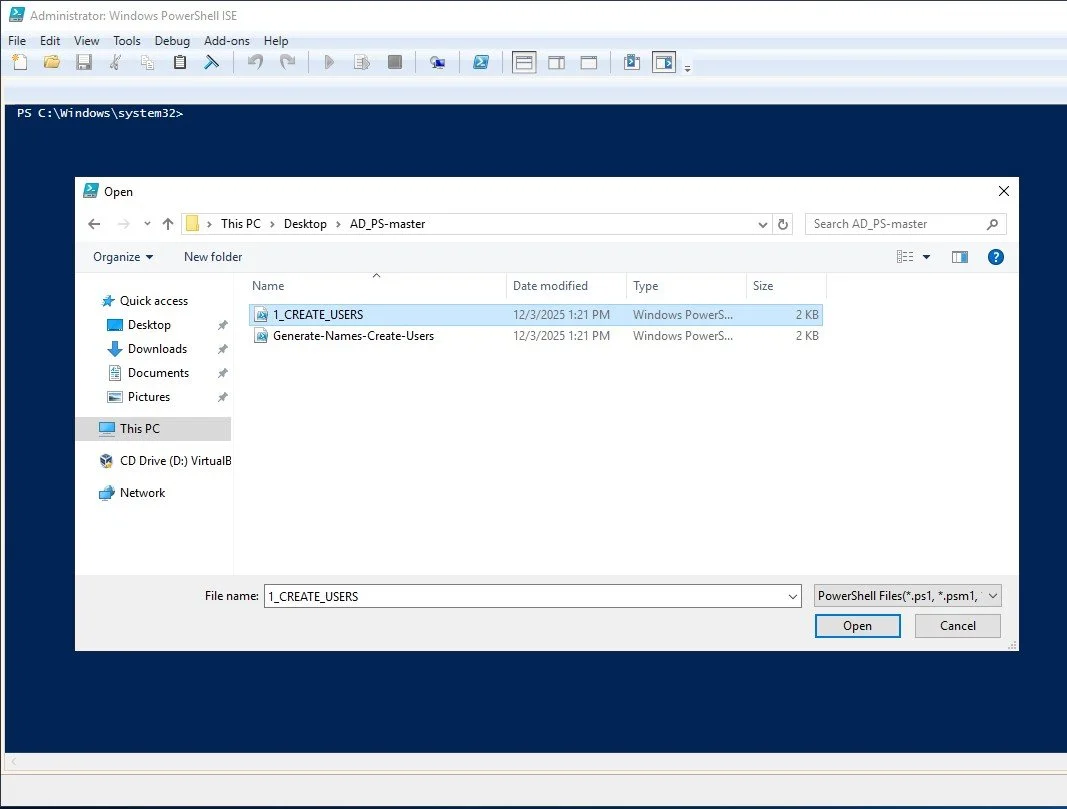The image size is (1067, 809).
Task: Toggle the Show Command Add-on icon
Action: point(664,63)
